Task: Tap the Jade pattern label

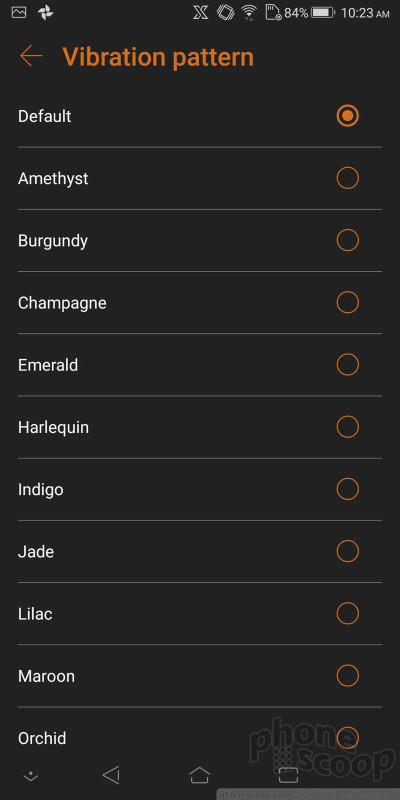Action: [x=36, y=552]
